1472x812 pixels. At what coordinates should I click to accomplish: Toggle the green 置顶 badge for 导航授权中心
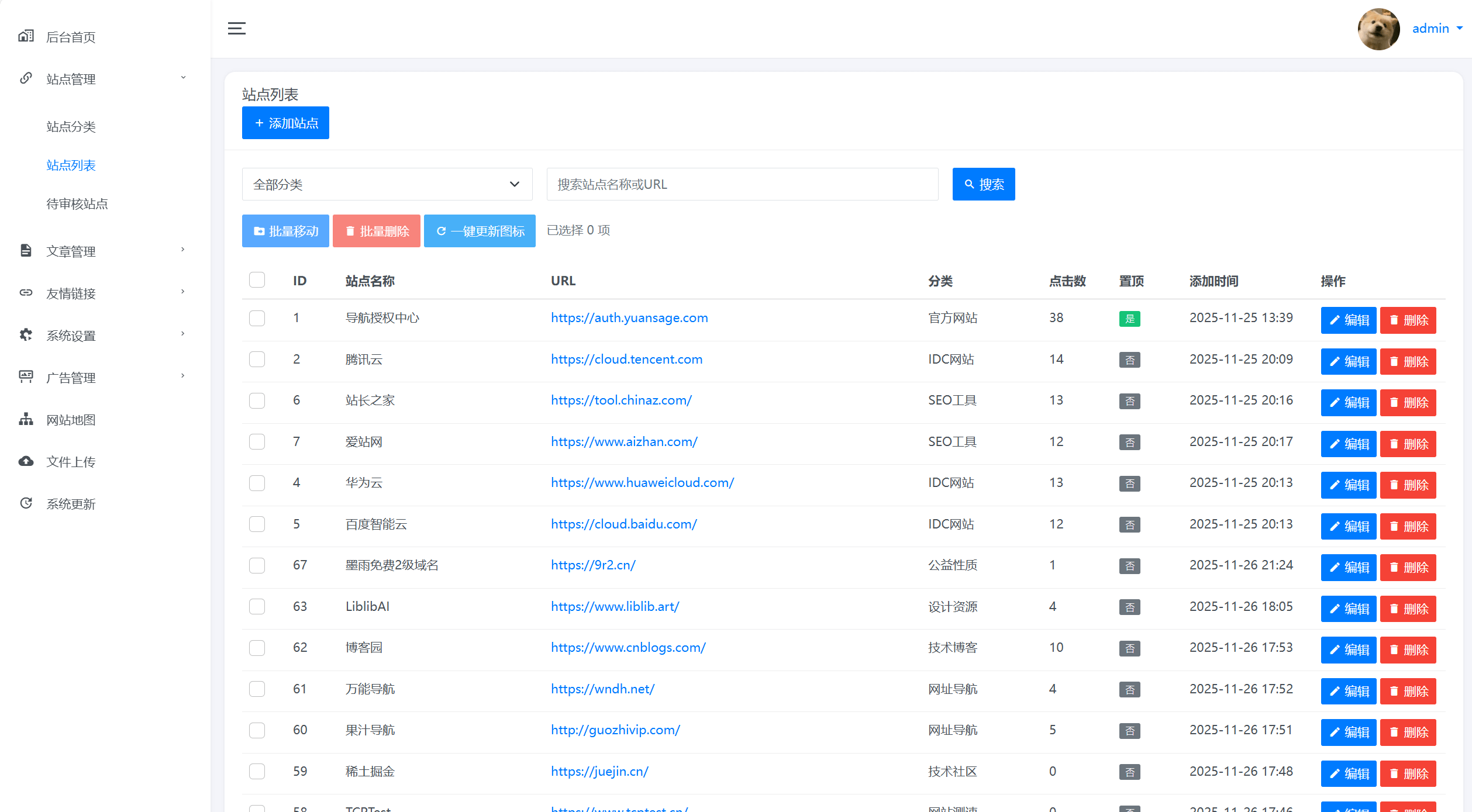(x=1130, y=319)
